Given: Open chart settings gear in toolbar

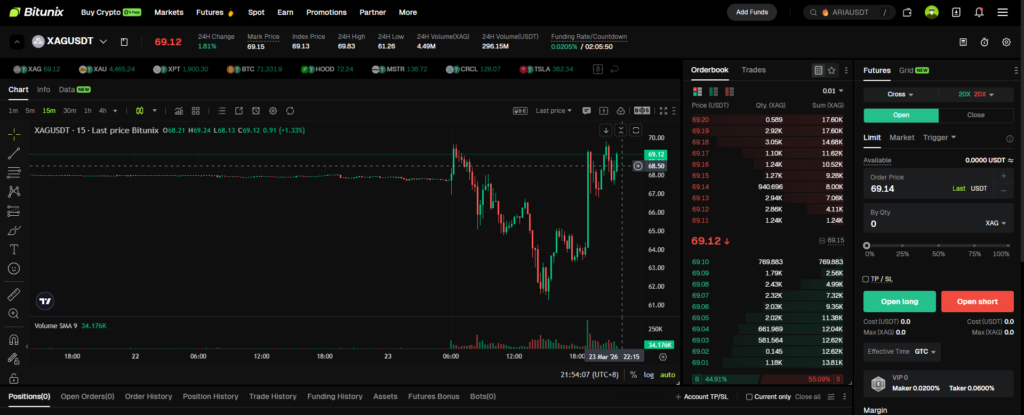Looking at the screenshot, I should [273, 110].
